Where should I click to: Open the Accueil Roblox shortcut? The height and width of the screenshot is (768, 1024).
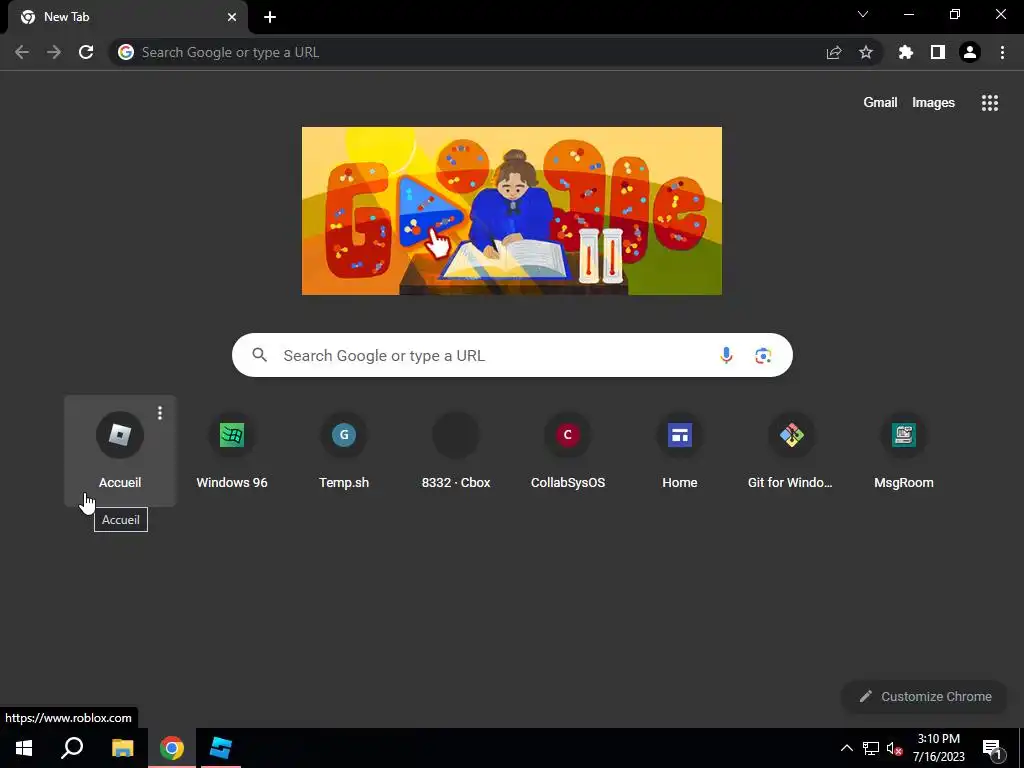(x=120, y=451)
